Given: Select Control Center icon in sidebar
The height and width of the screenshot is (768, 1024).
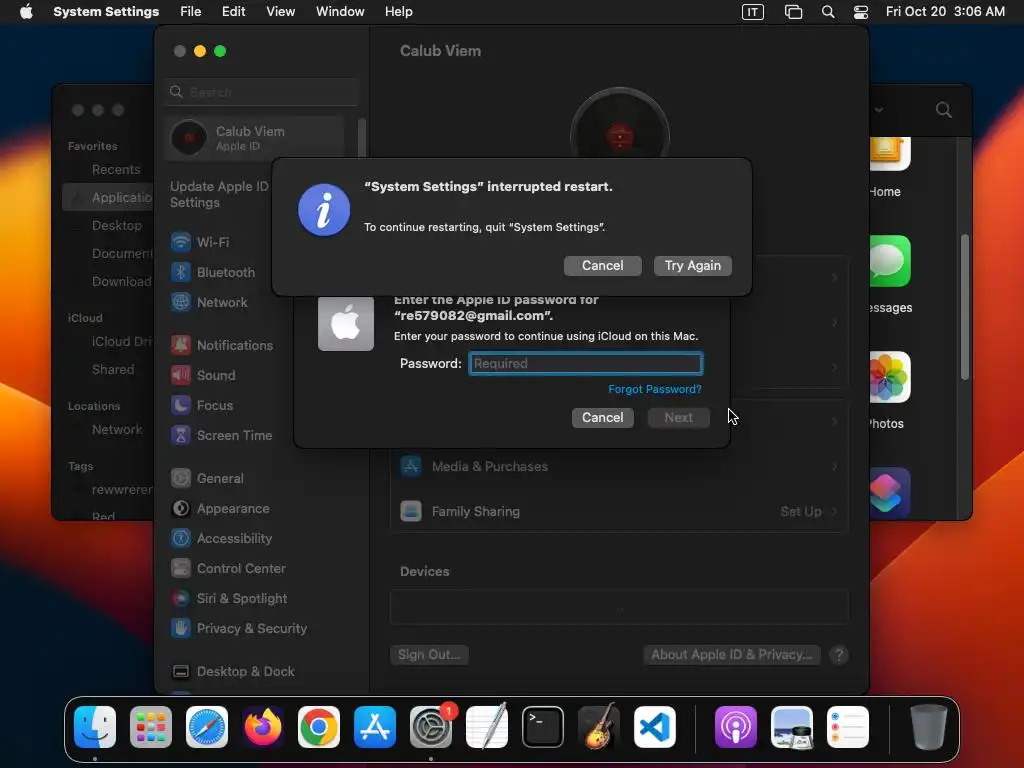Looking at the screenshot, I should (181, 568).
